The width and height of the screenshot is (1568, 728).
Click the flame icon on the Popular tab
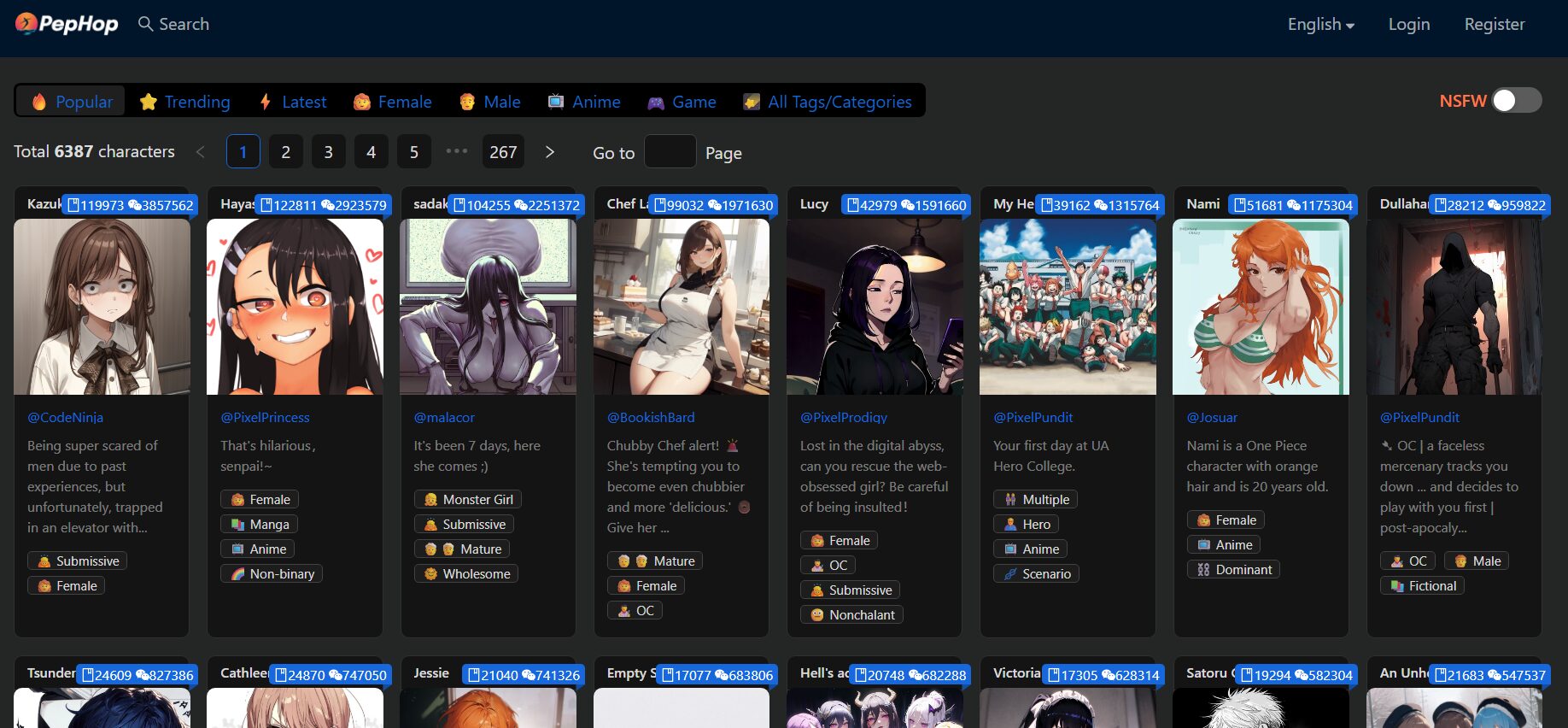[39, 102]
